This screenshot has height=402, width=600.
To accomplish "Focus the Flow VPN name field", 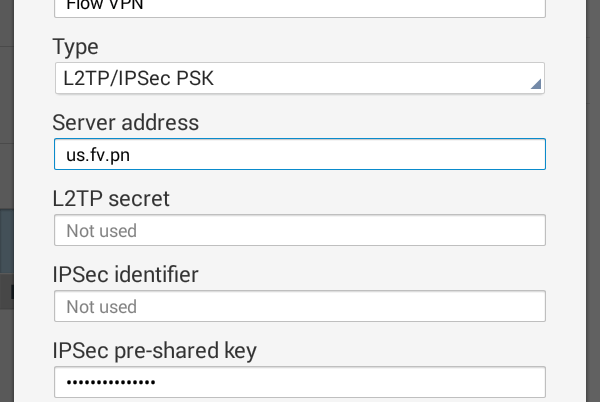I will tap(298, 6).
